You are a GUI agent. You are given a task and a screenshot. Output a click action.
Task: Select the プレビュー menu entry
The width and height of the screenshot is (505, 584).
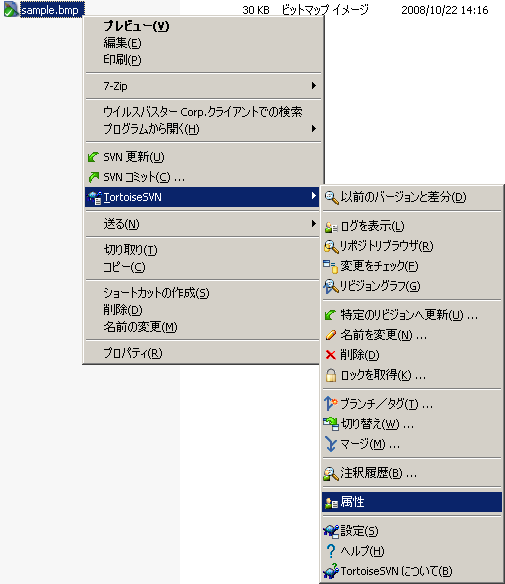pos(203,26)
